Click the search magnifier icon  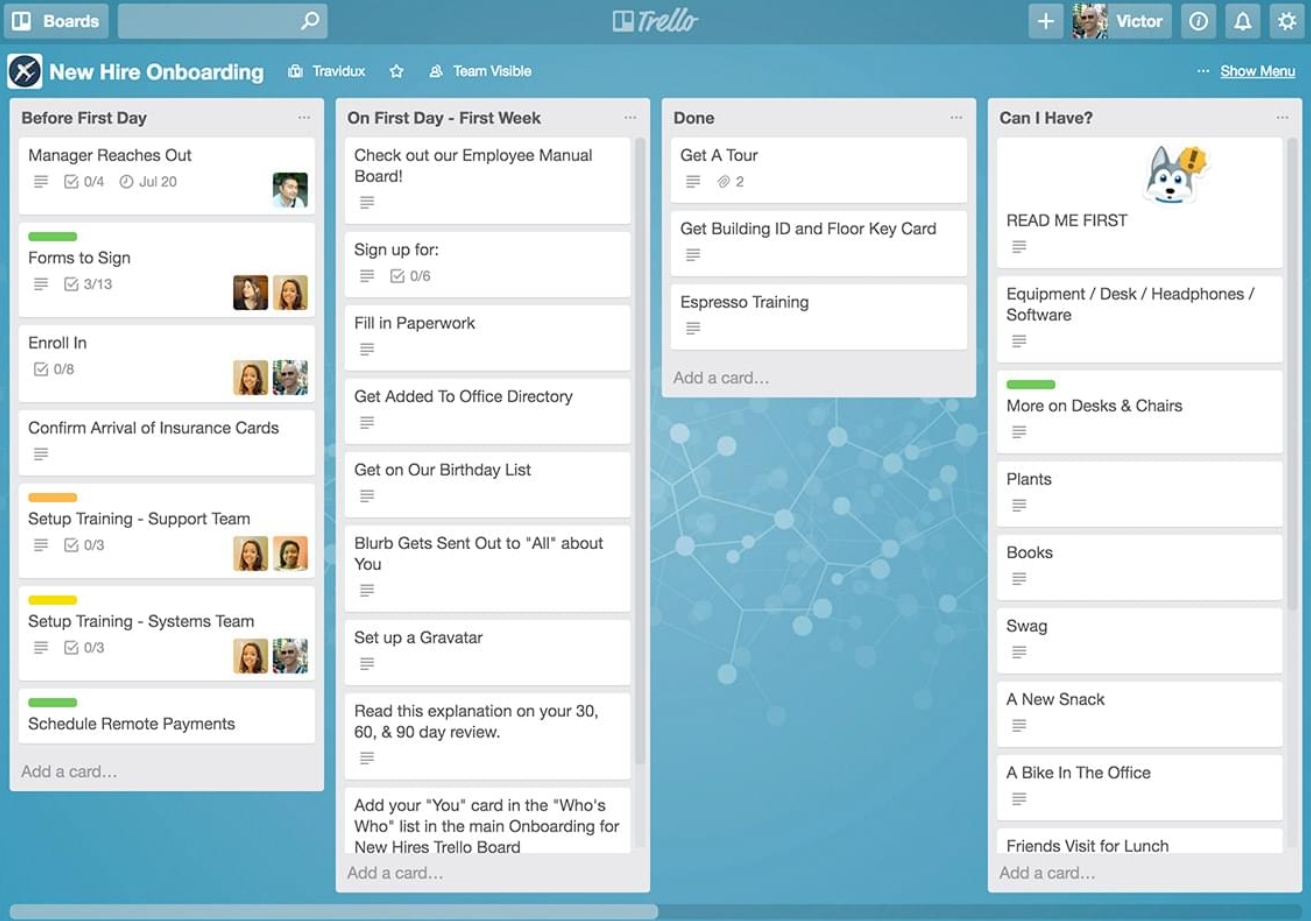click(x=310, y=21)
